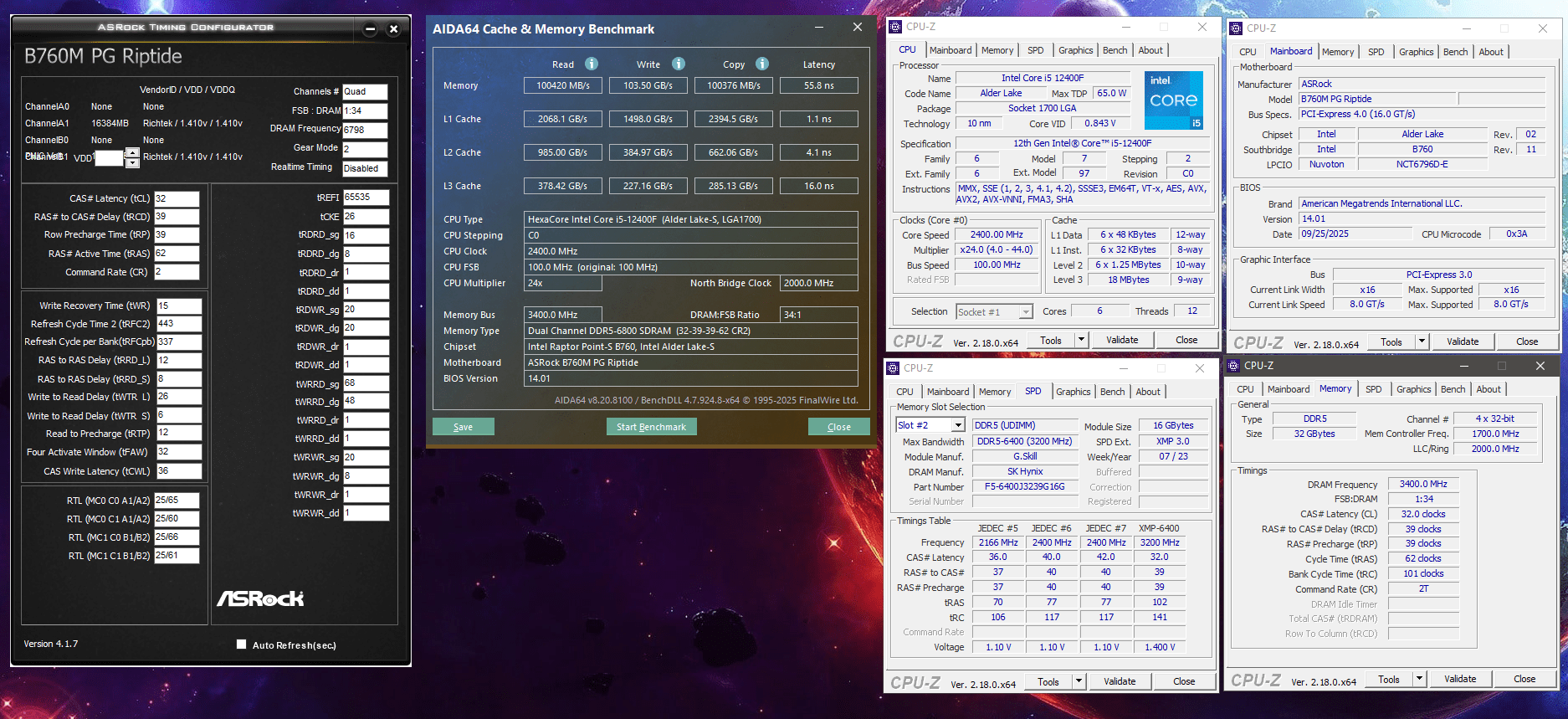The image size is (1568, 719).
Task: Toggle the Auto Refresh(sec) checkbox
Action: click(x=241, y=645)
